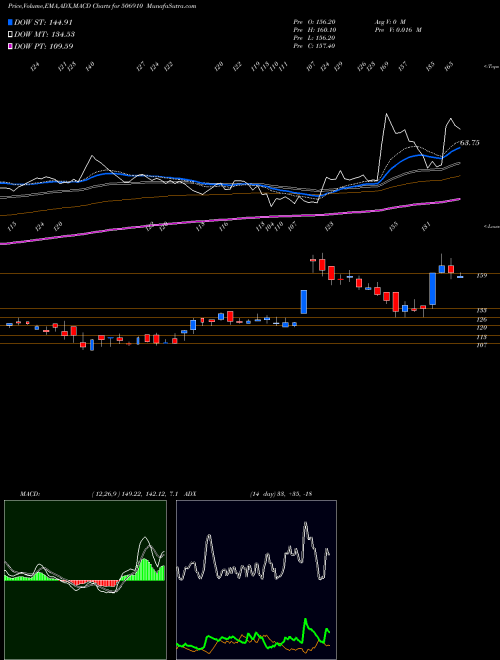Select the 'DOW MT: 134.53' legend text
Viewport: 500px width, 660px height.
pyautogui.click(x=45, y=35)
